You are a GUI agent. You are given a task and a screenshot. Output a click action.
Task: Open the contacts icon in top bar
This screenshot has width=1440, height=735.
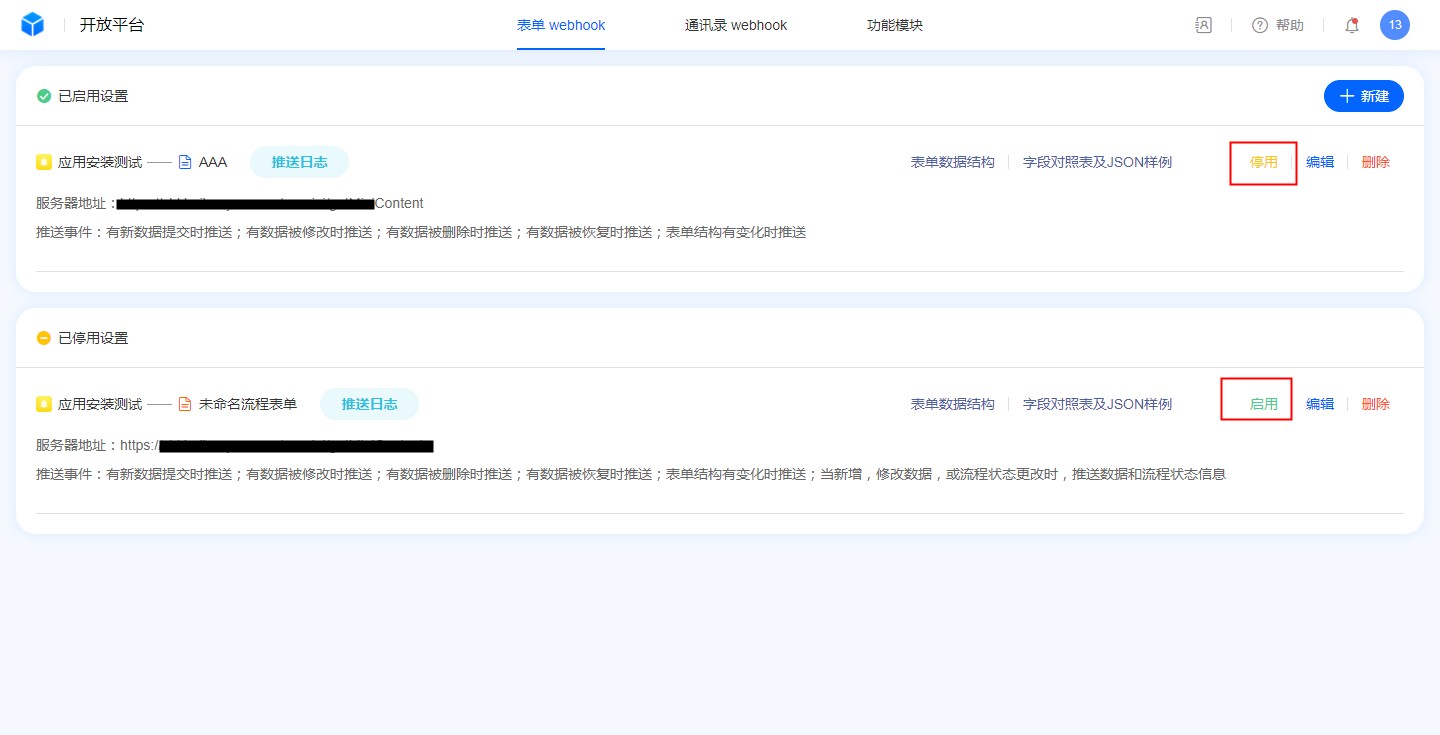click(x=1203, y=25)
